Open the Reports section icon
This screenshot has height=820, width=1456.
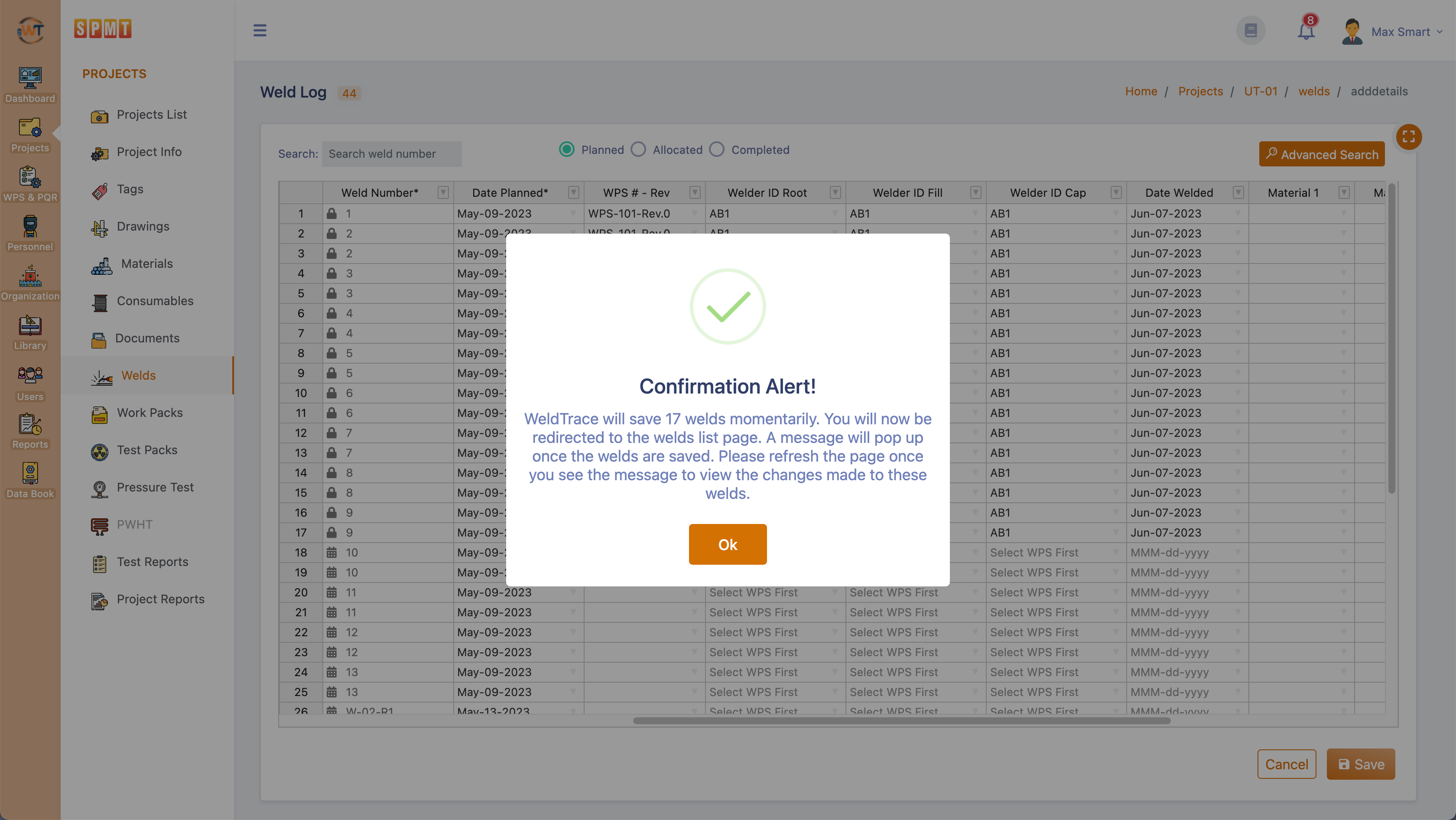click(30, 431)
